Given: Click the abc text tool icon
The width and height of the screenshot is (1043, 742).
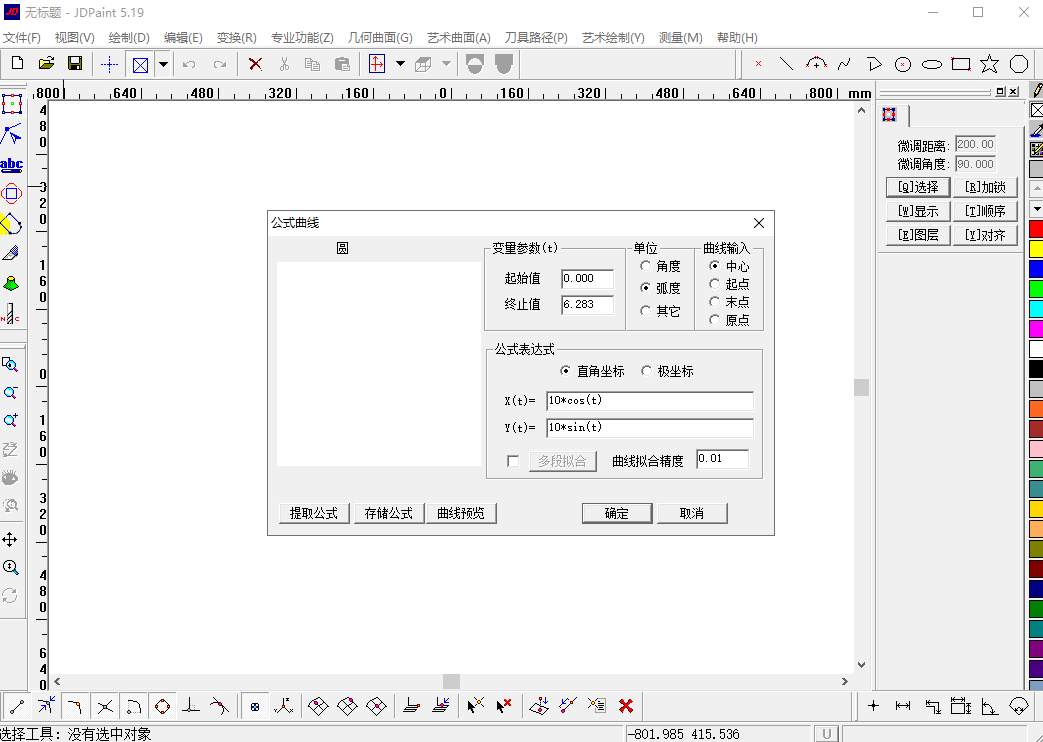Looking at the screenshot, I should click(11, 164).
